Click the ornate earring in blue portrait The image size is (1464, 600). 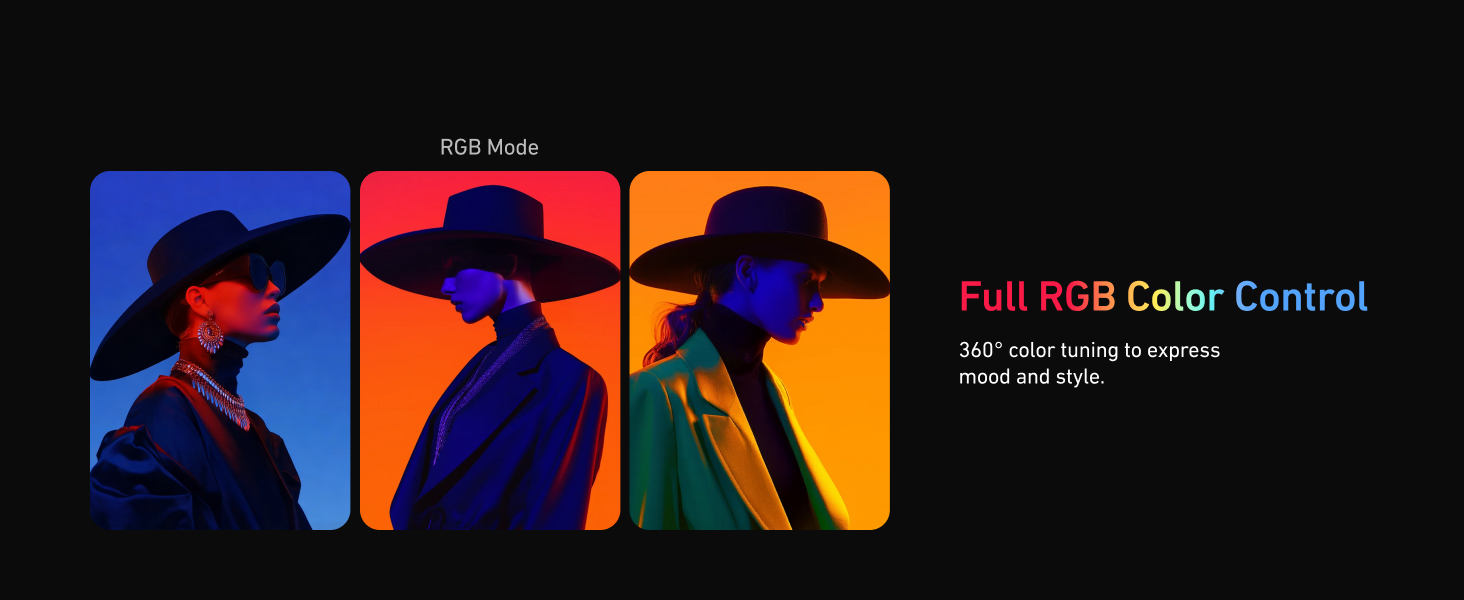[x=210, y=333]
